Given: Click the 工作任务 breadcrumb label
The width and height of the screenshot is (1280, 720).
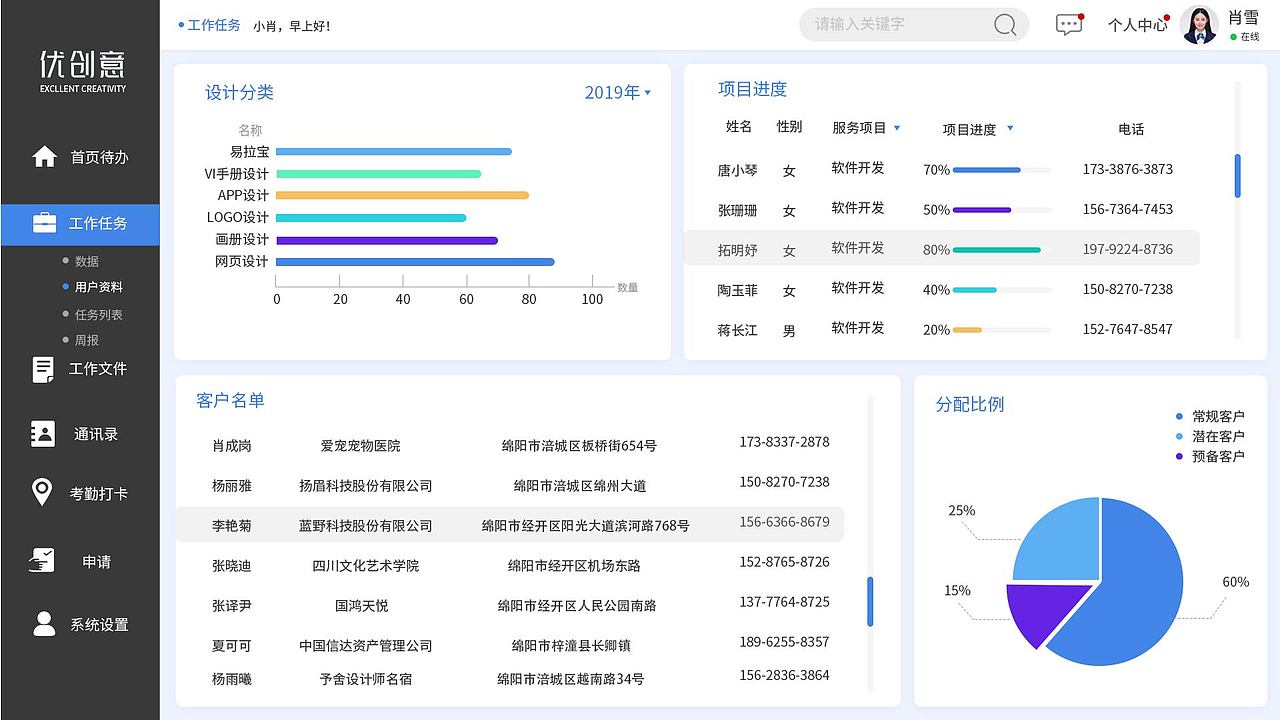Looking at the screenshot, I should (214, 25).
